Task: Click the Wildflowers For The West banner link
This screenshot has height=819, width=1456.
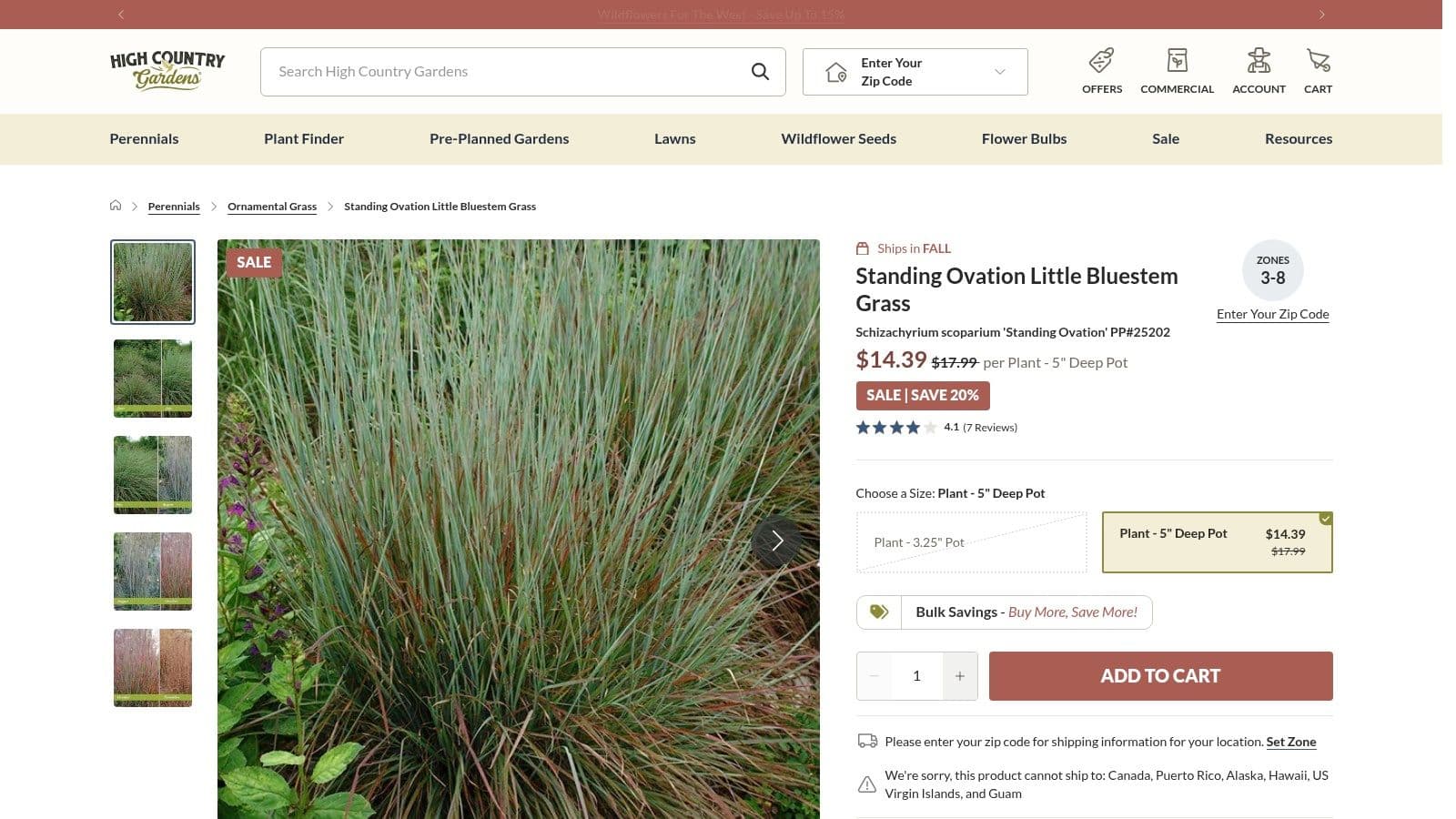Action: click(721, 15)
